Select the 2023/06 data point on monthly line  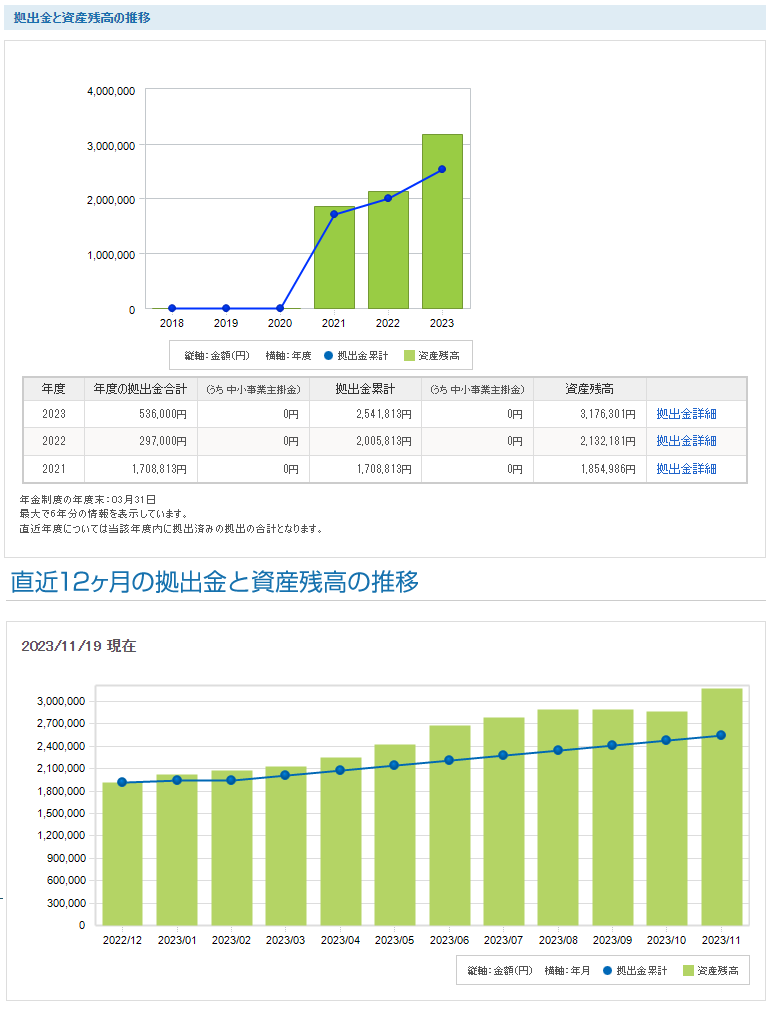449,760
